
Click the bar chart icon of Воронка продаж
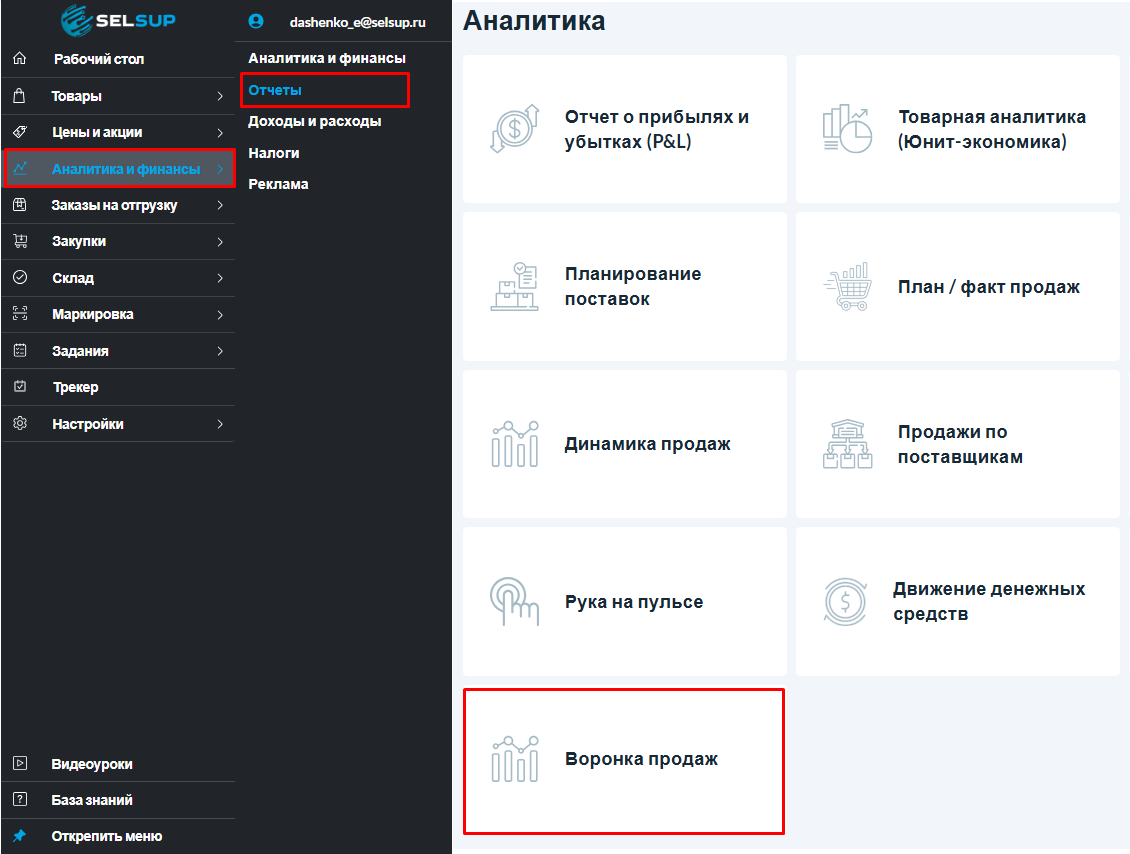pyautogui.click(x=515, y=759)
